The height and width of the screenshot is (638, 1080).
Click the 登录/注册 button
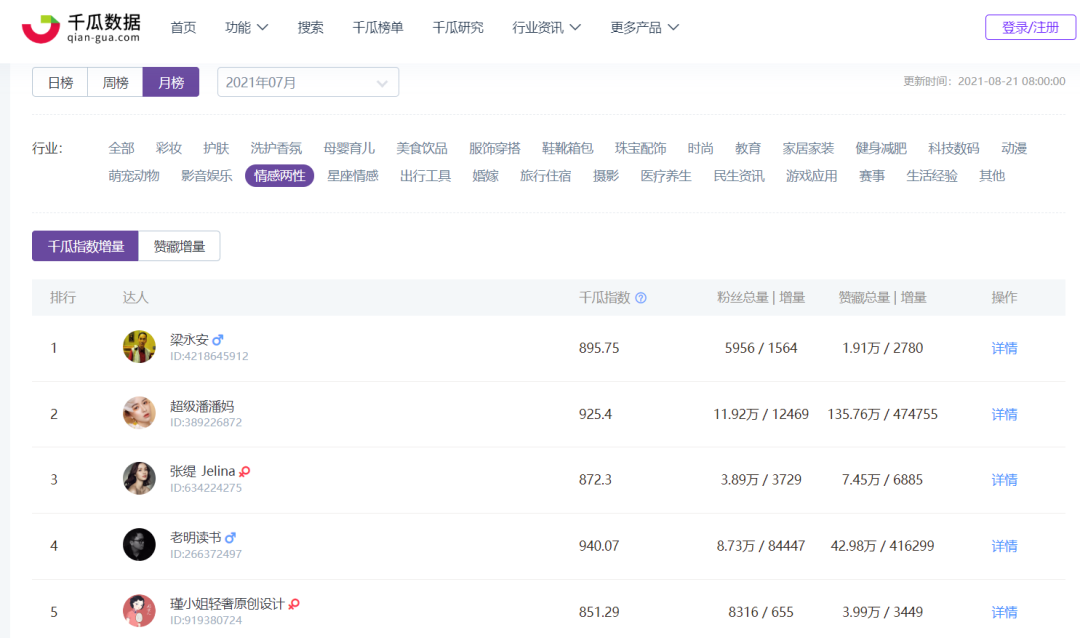[1030, 28]
